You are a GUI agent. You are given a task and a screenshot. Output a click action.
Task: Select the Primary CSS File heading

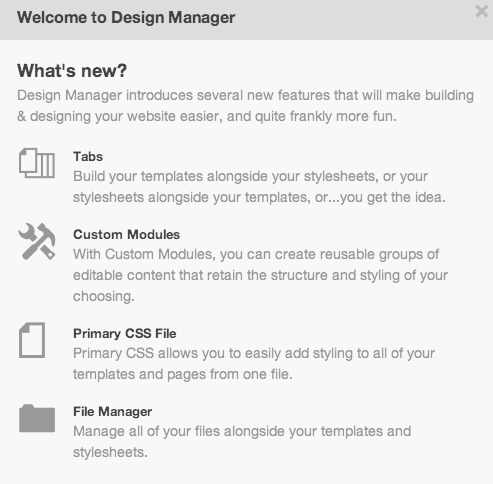[125, 334]
